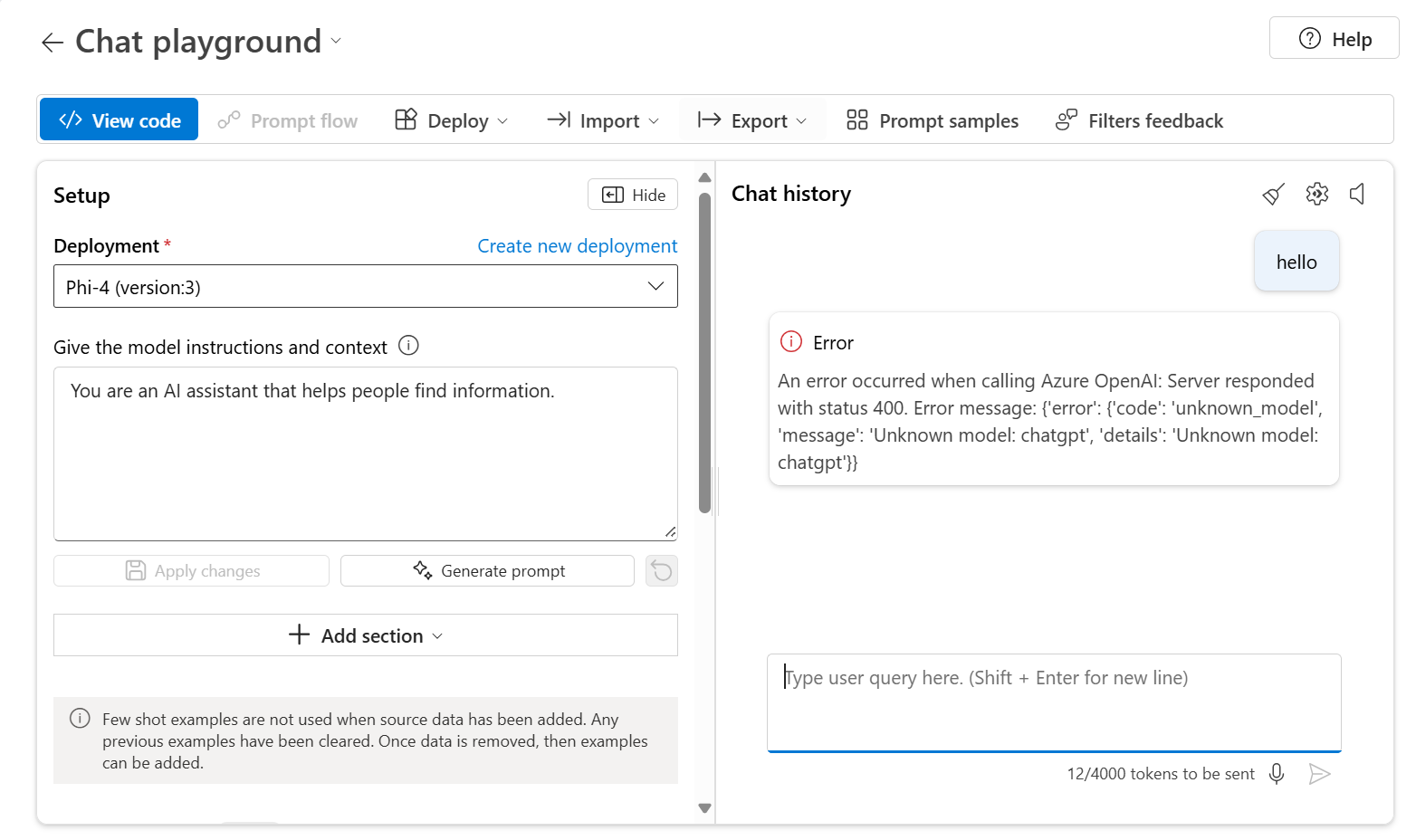Click the Create new deployment link
1416x840 pixels.
point(578,246)
